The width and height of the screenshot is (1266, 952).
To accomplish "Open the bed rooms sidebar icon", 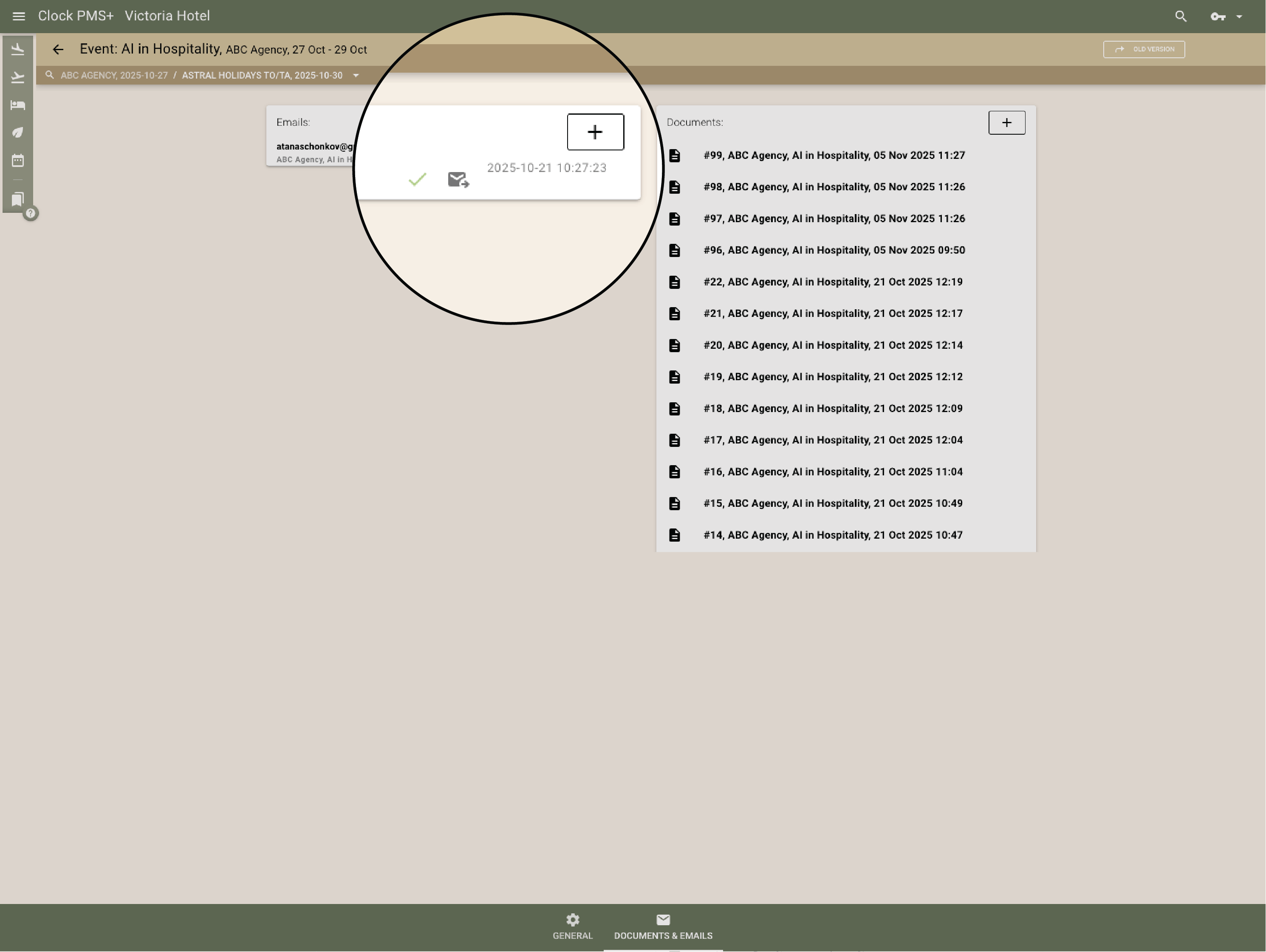I will click(x=18, y=105).
